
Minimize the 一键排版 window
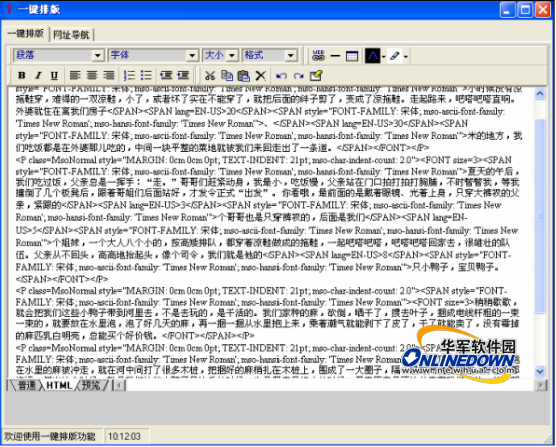507,10
